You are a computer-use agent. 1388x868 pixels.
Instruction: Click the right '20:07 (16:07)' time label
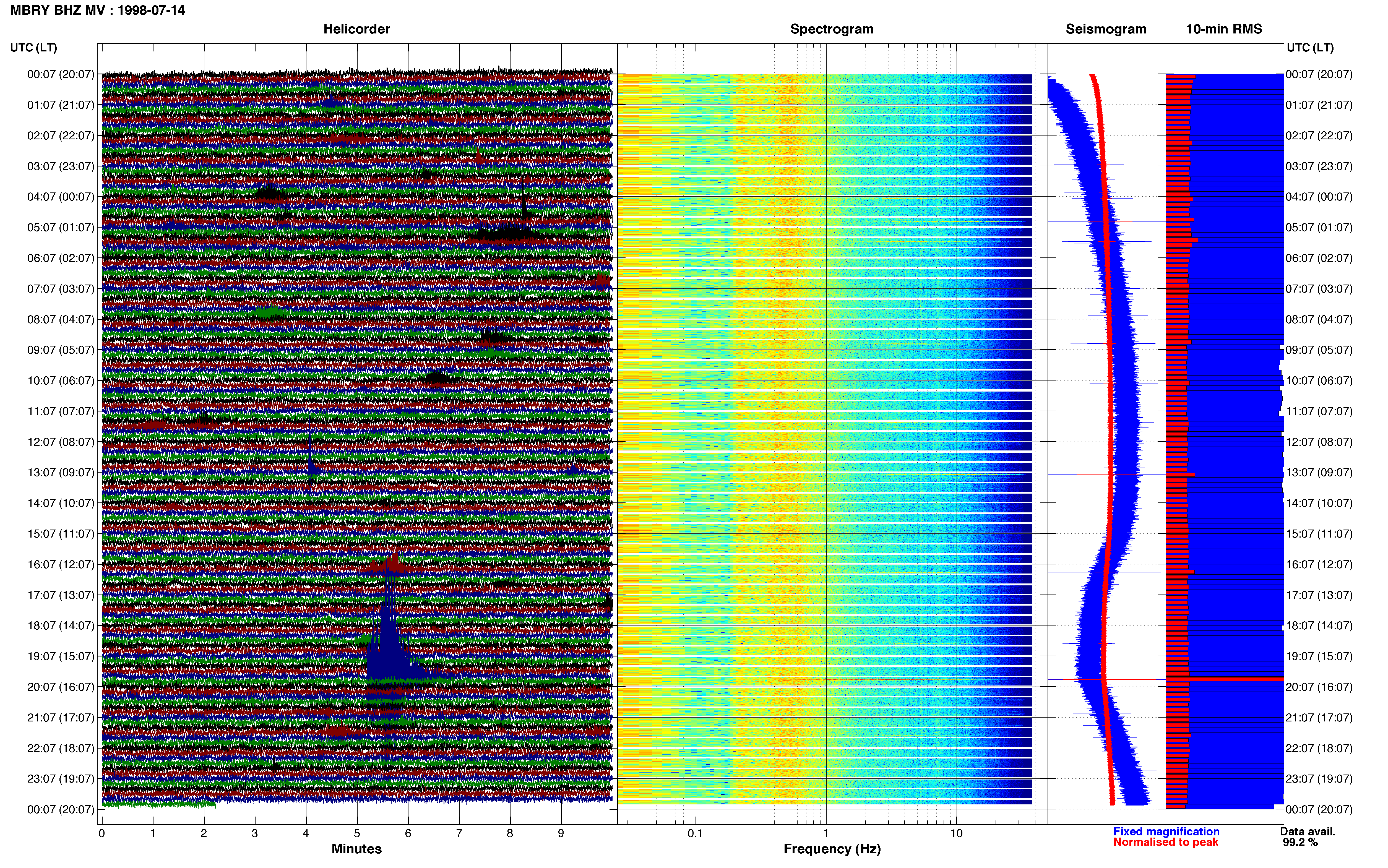pyautogui.click(x=1319, y=687)
